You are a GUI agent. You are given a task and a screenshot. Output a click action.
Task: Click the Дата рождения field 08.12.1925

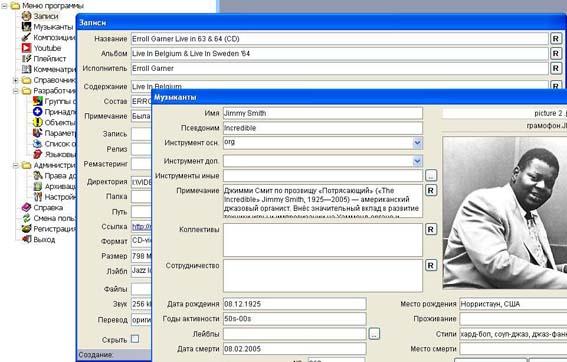[294, 304]
